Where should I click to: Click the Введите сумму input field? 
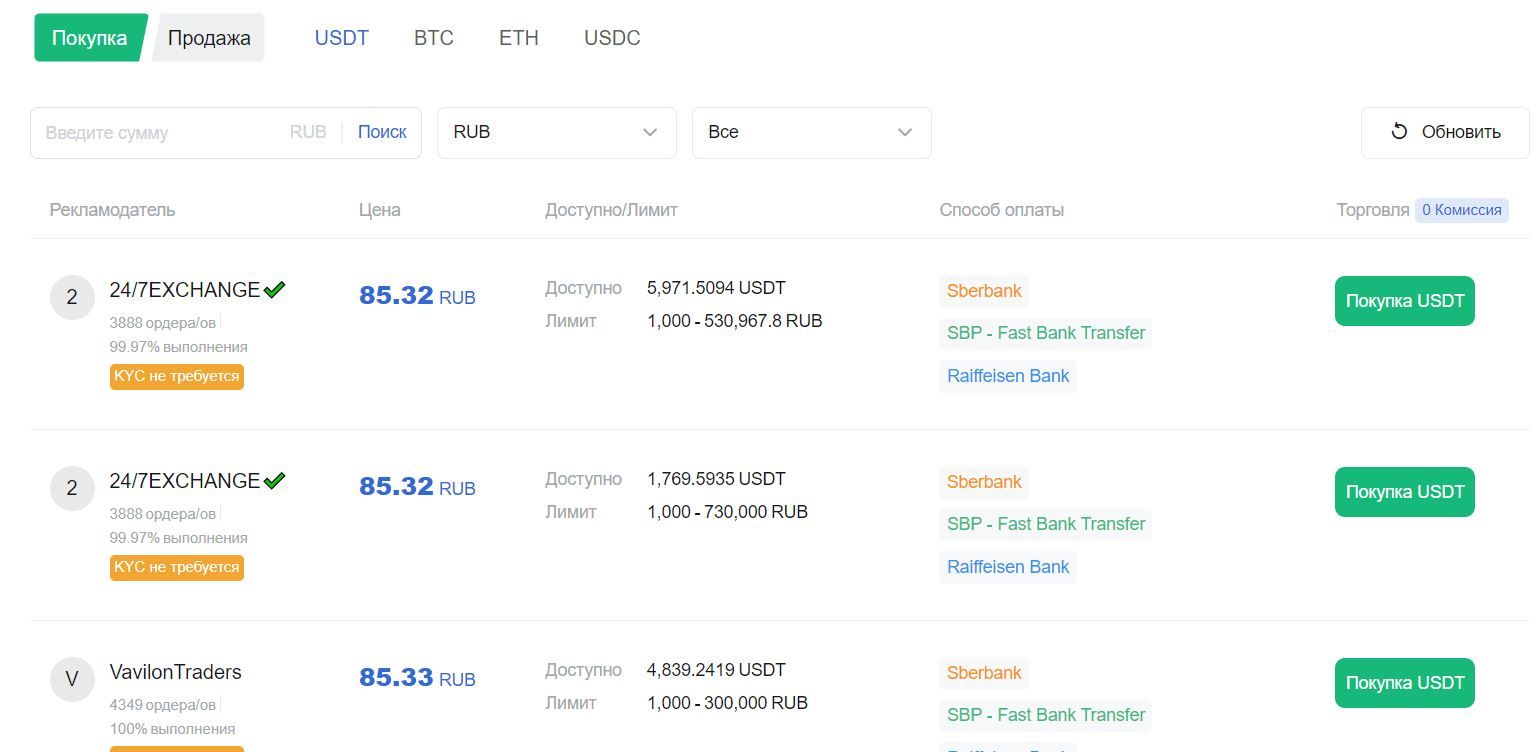pyautogui.click(x=165, y=132)
